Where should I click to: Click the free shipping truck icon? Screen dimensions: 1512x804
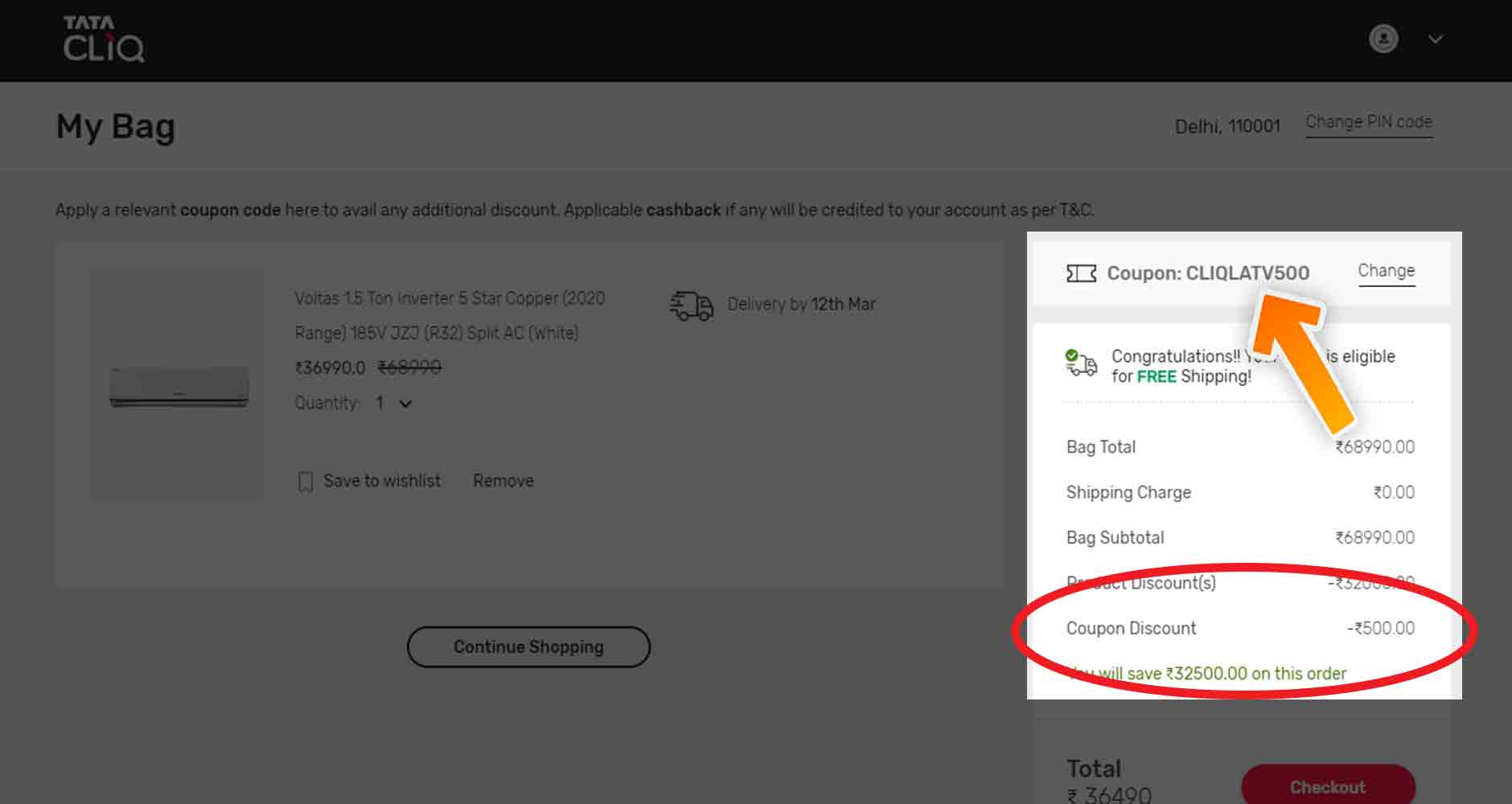(x=1081, y=363)
